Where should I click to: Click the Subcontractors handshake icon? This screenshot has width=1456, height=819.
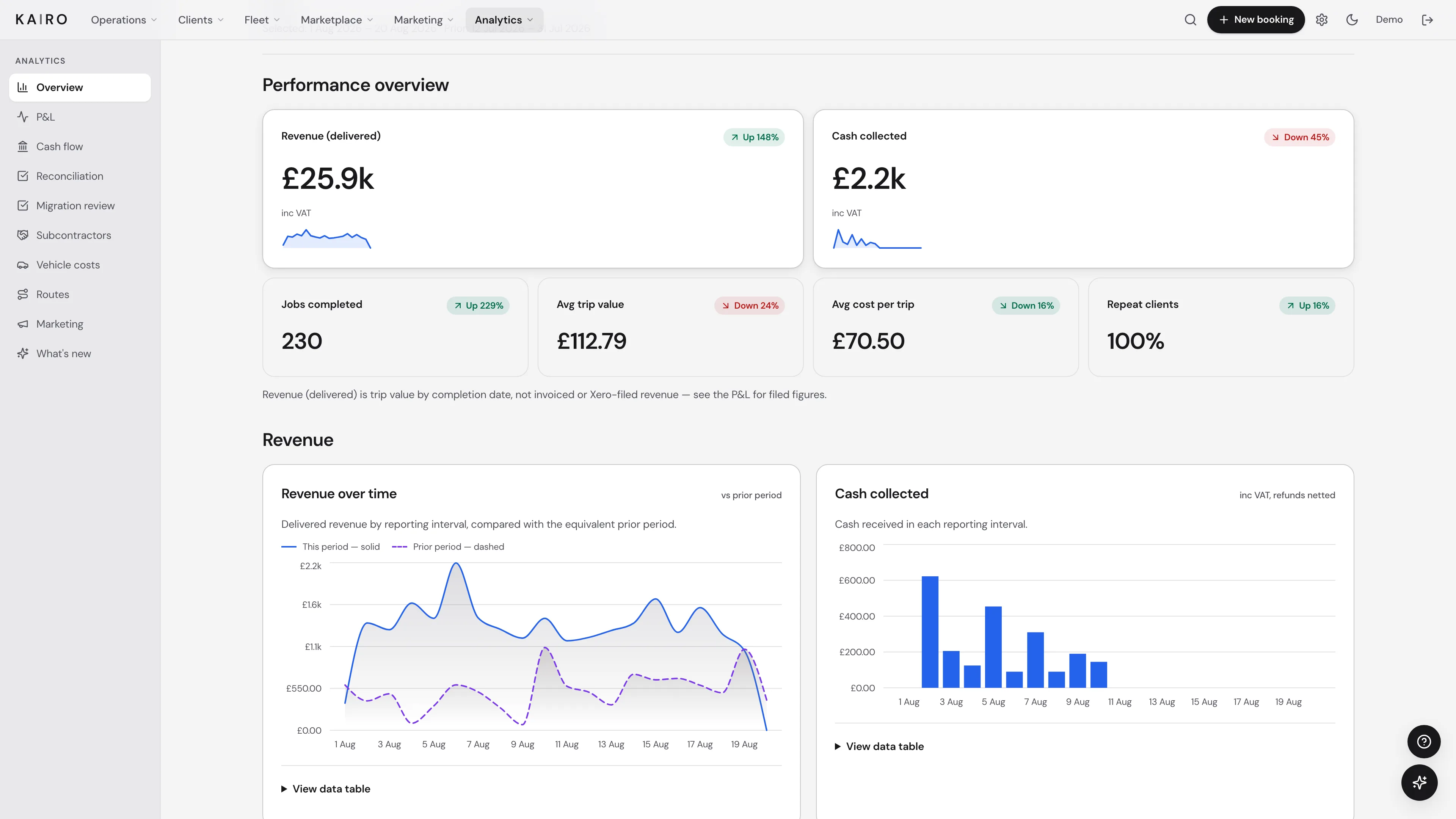pyautogui.click(x=23, y=235)
